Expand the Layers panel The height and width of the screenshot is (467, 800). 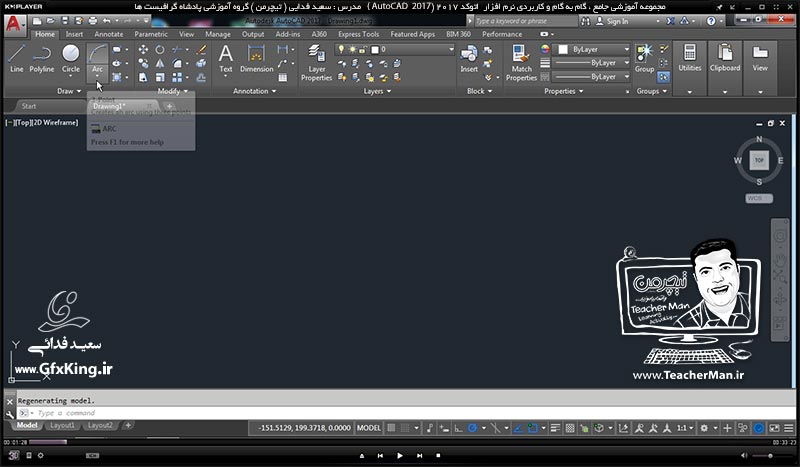(x=377, y=91)
